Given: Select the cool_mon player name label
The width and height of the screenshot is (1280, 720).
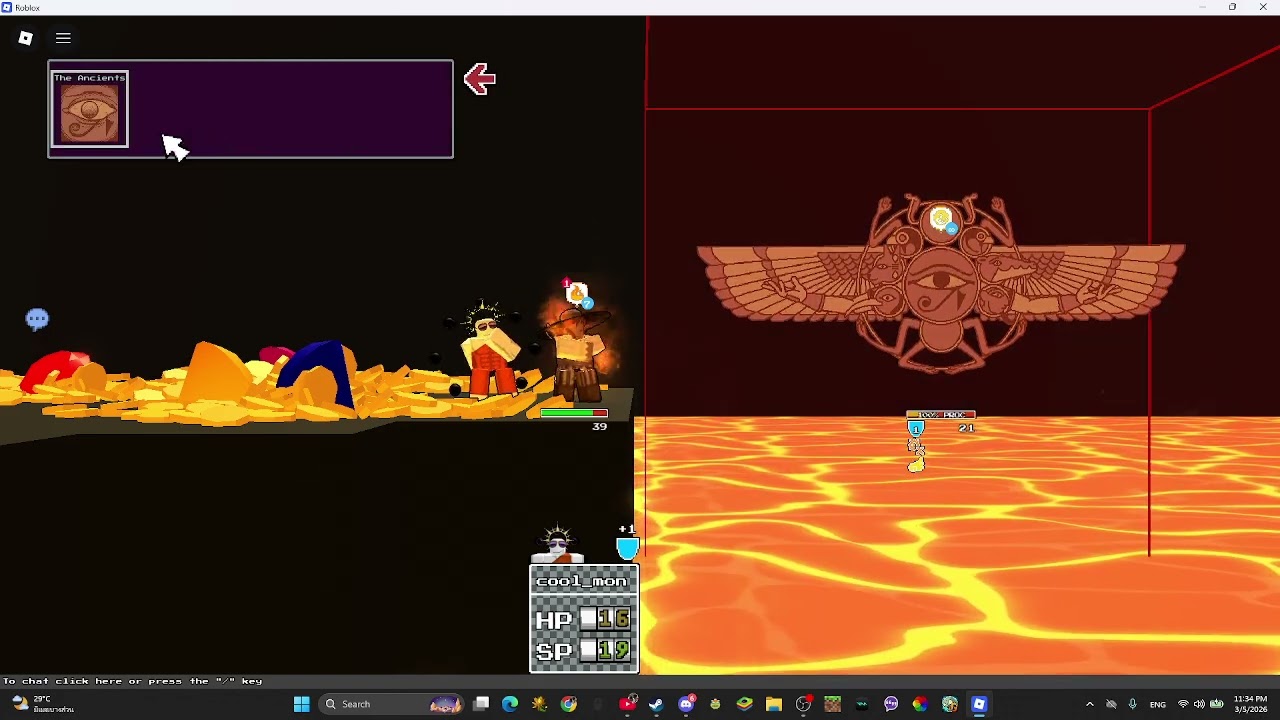Looking at the screenshot, I should pyautogui.click(x=582, y=581).
